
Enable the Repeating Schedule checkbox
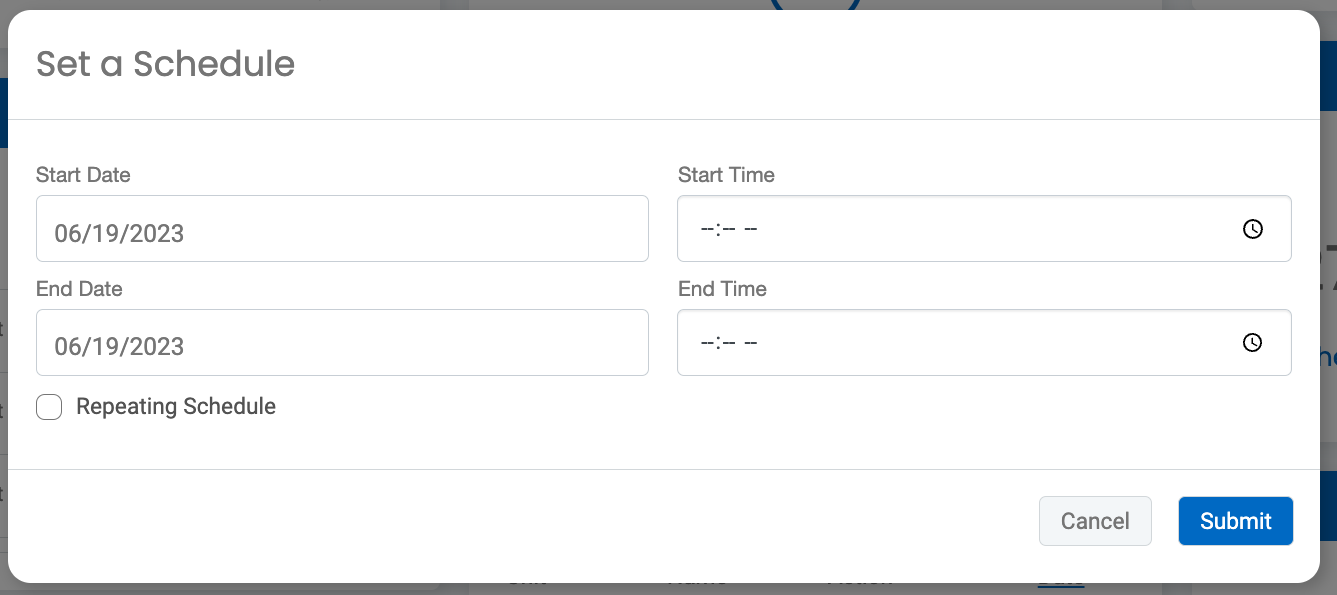pyautogui.click(x=48, y=407)
